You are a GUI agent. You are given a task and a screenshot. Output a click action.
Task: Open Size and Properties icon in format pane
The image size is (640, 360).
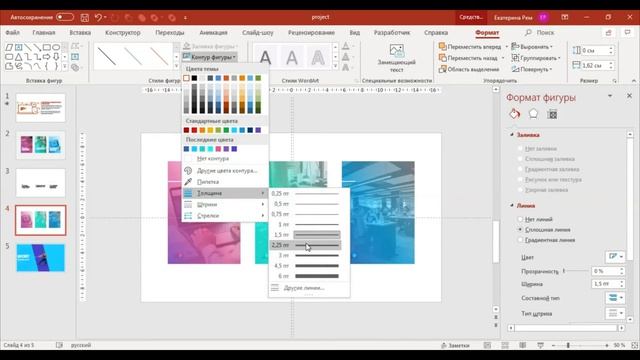coord(552,114)
